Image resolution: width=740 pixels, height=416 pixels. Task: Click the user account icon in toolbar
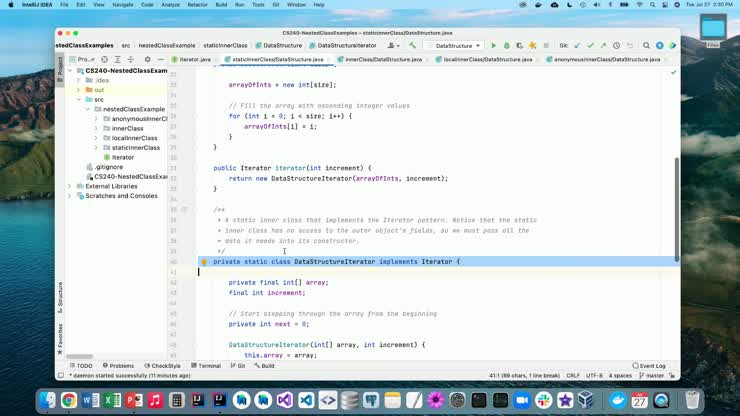(393, 46)
